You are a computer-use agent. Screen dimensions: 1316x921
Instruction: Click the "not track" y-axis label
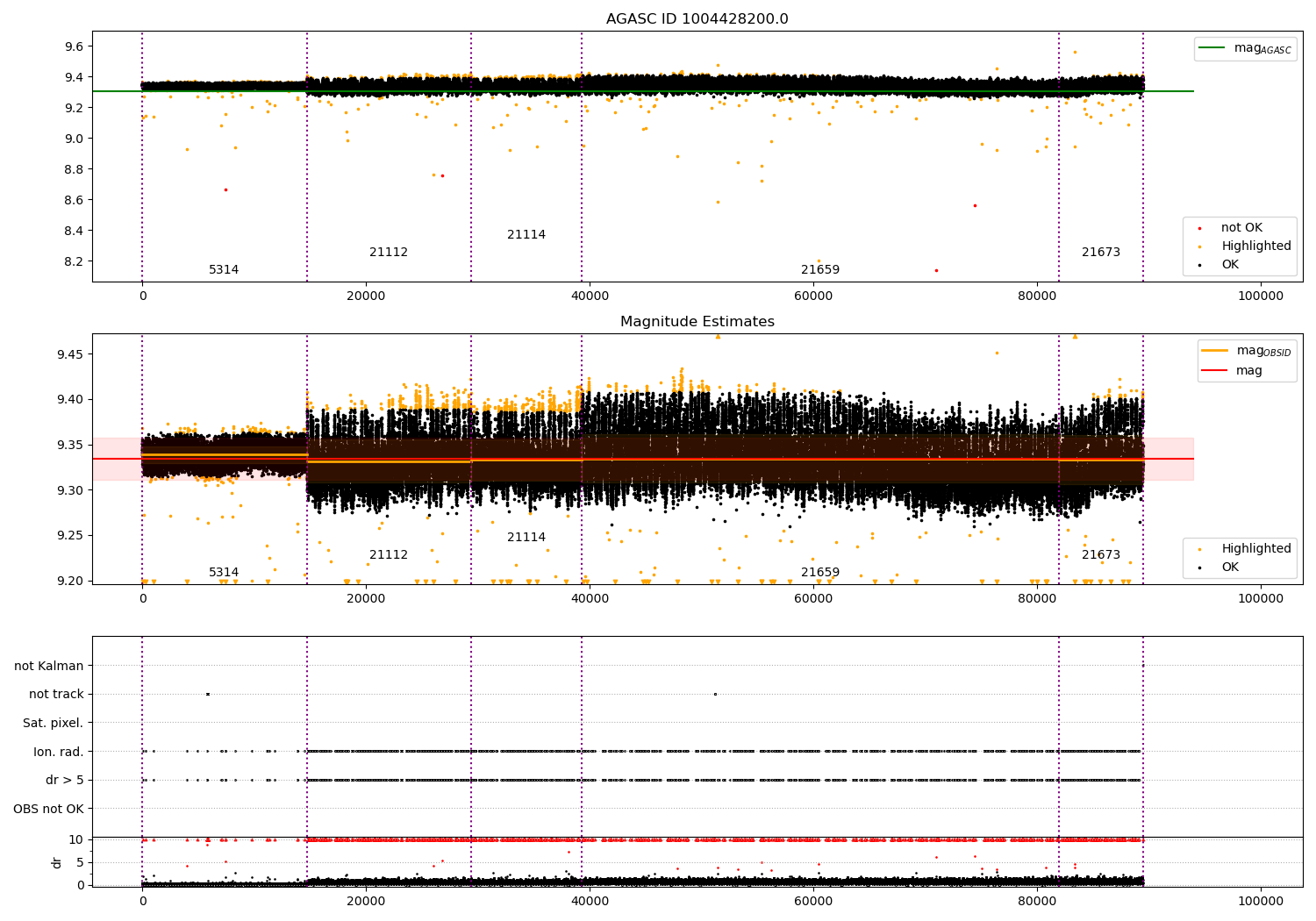pyautogui.click(x=56, y=694)
